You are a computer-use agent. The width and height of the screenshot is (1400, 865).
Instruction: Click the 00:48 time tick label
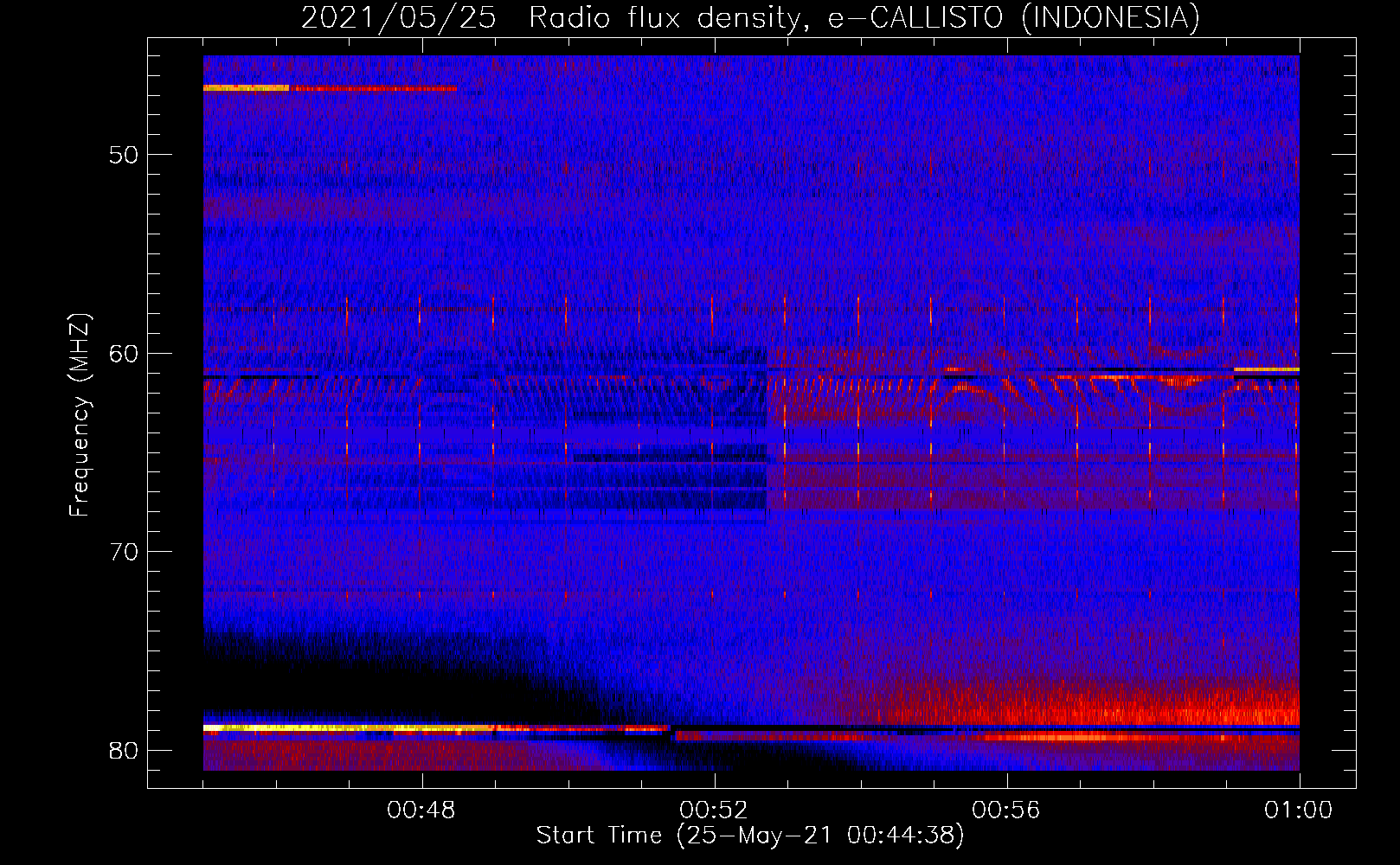pos(421,811)
